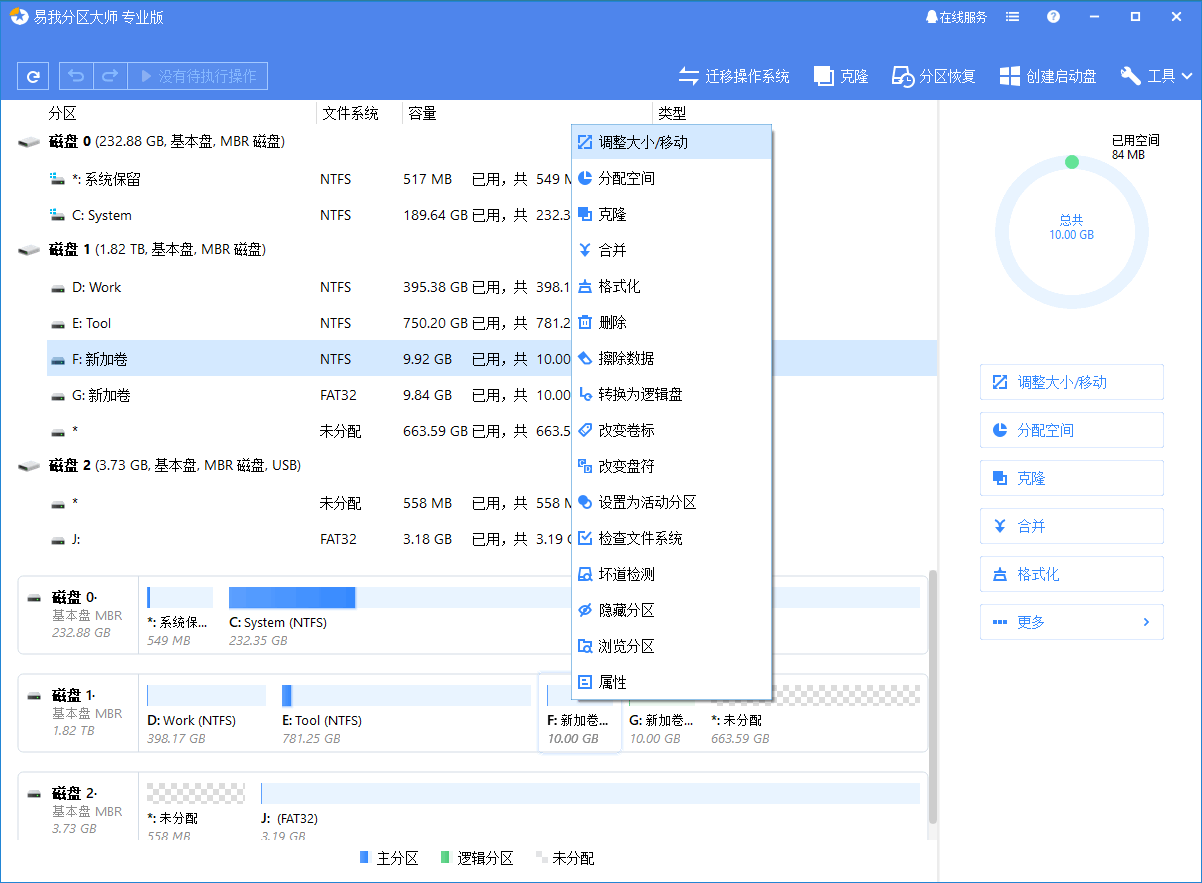The height and width of the screenshot is (883, 1202).
Task: Click the Clone (克隆) button in the side panel
Action: pyautogui.click(x=1071, y=478)
